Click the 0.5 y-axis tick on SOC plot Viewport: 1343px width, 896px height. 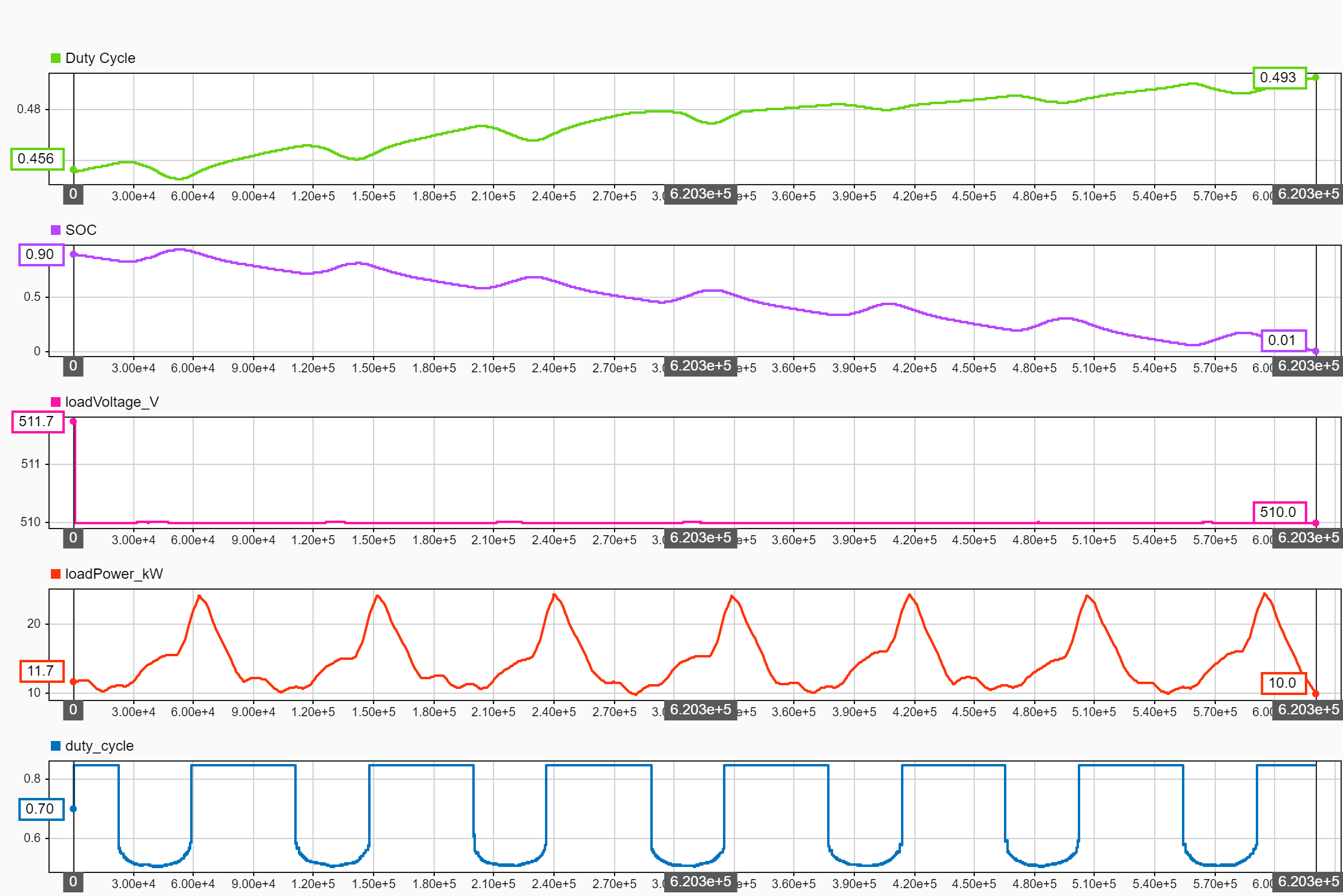coord(33,297)
